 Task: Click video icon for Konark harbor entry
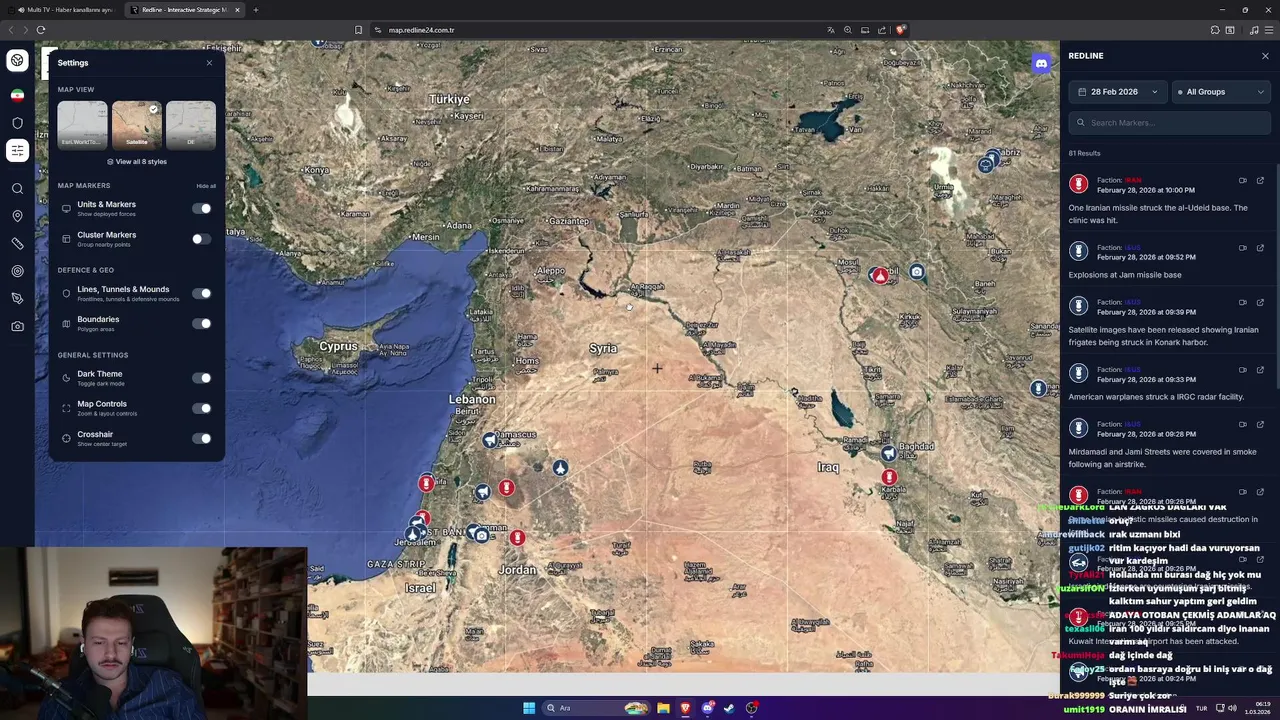[x=1242, y=302]
